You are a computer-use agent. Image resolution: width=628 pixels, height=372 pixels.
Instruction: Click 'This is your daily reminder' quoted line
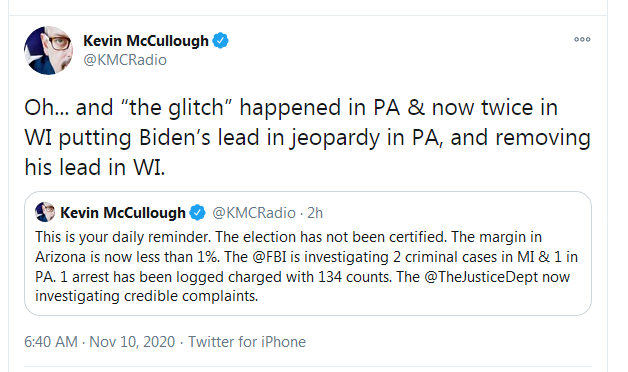click(x=123, y=237)
